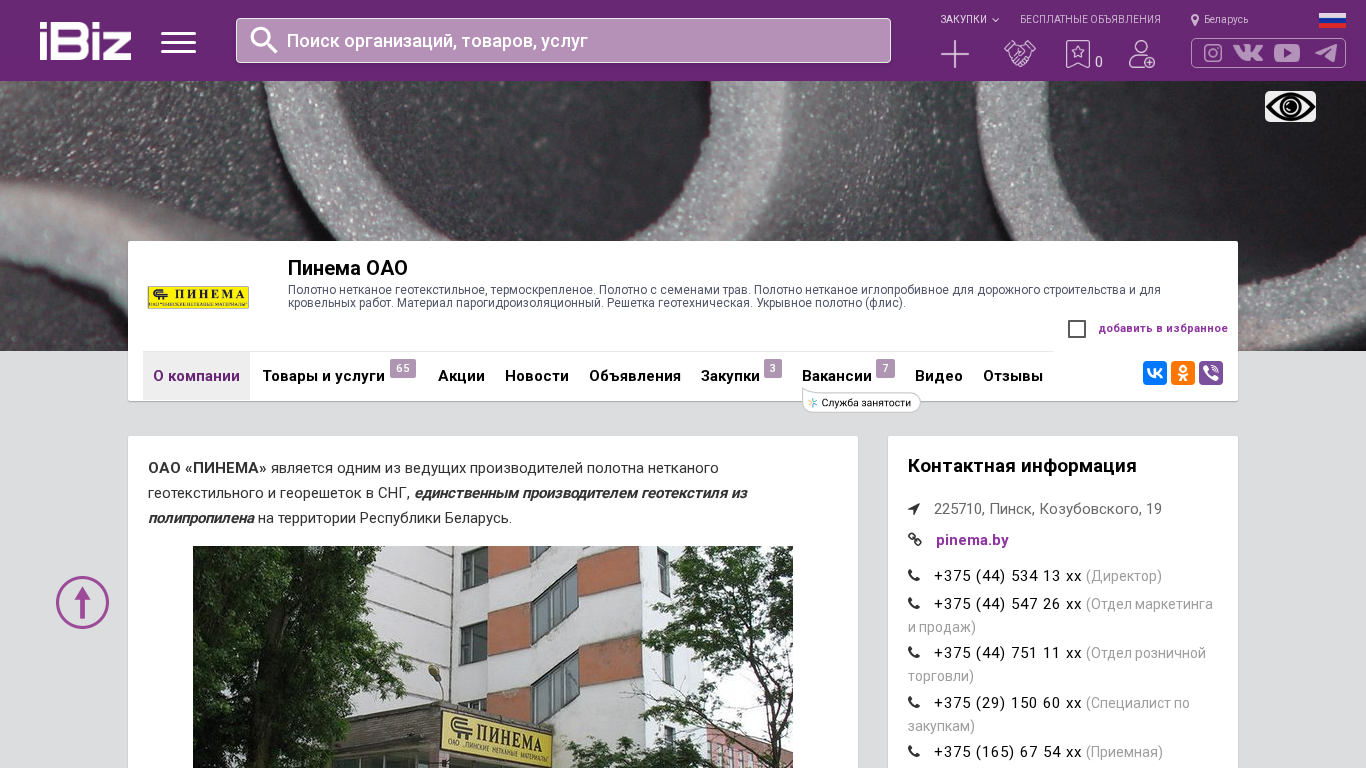Expand the Закупки dropdown in header

(x=969, y=20)
